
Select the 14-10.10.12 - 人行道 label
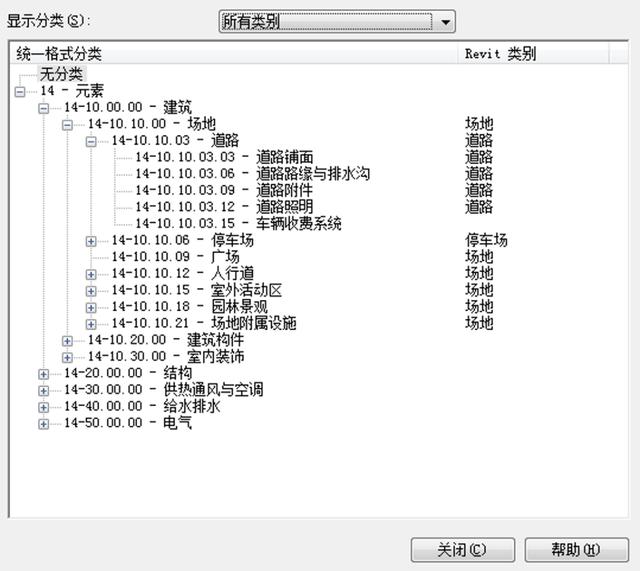pos(182,273)
